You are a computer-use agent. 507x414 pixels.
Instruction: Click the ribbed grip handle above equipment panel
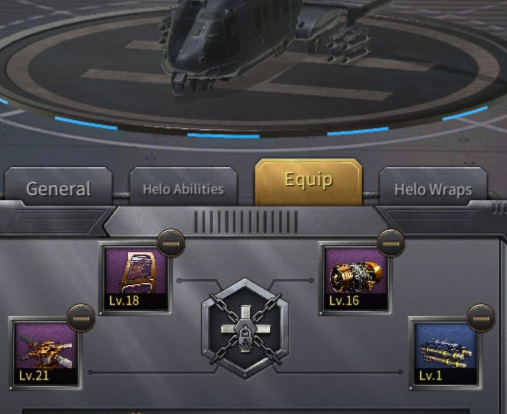[x=246, y=222]
